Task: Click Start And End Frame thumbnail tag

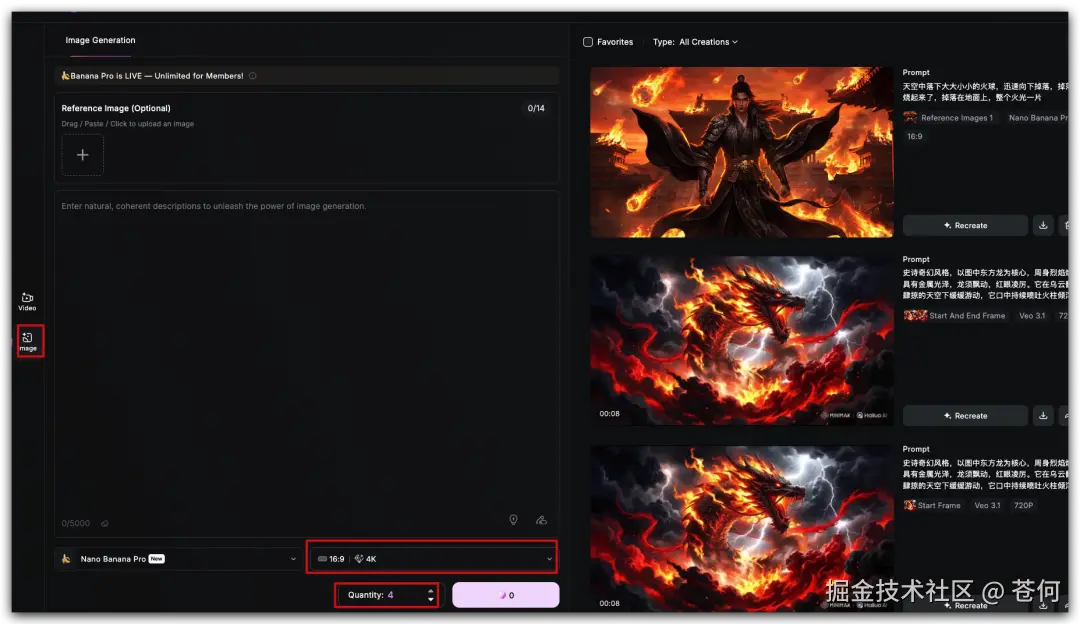Action: click(955, 315)
